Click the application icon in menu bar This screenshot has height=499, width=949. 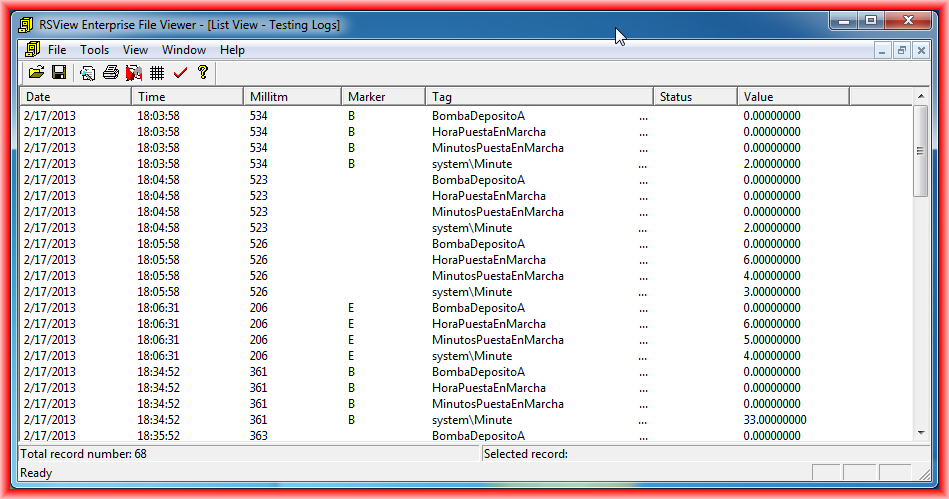31,49
